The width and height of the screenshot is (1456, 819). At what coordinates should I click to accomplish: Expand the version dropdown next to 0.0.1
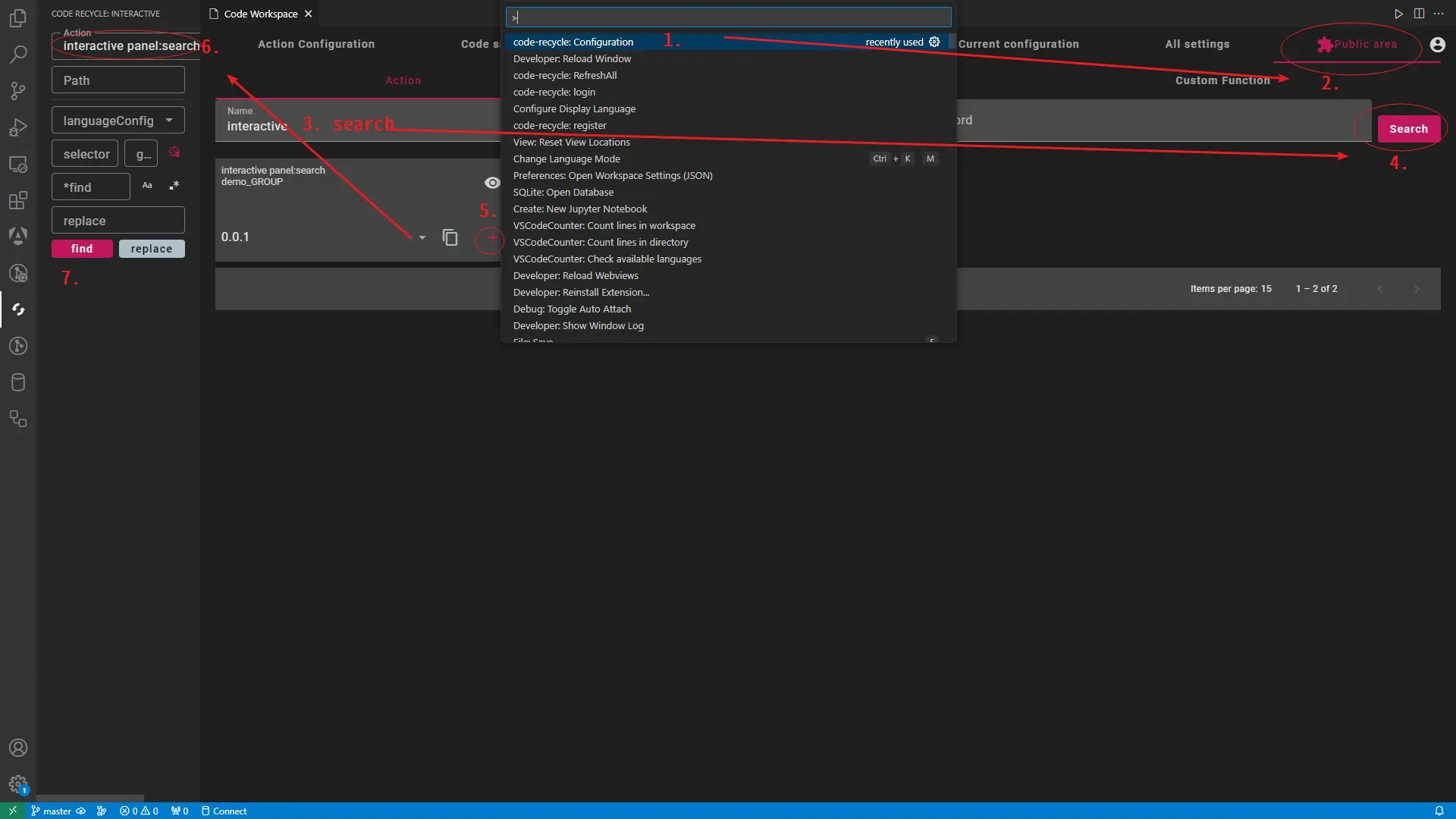[x=422, y=237]
